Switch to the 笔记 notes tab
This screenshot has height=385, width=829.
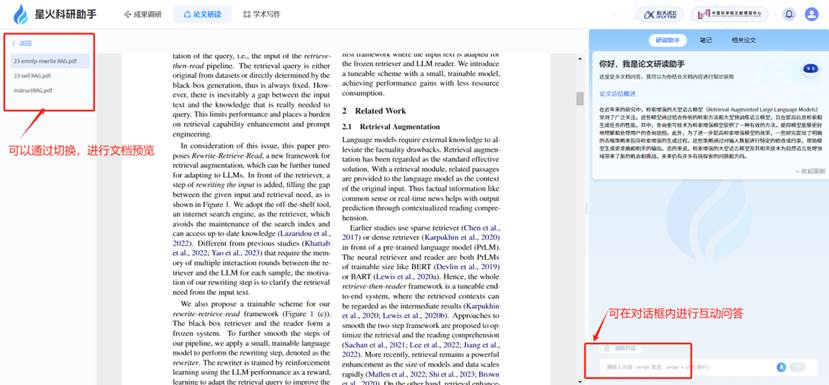pos(706,40)
